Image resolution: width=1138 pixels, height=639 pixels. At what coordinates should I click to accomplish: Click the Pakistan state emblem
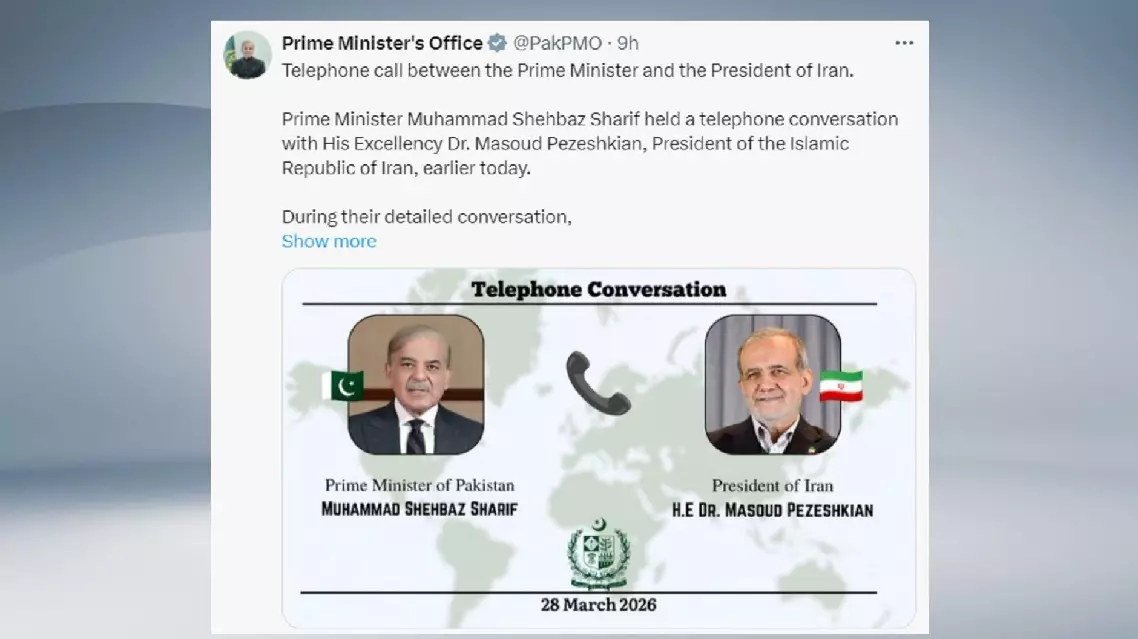[598, 554]
